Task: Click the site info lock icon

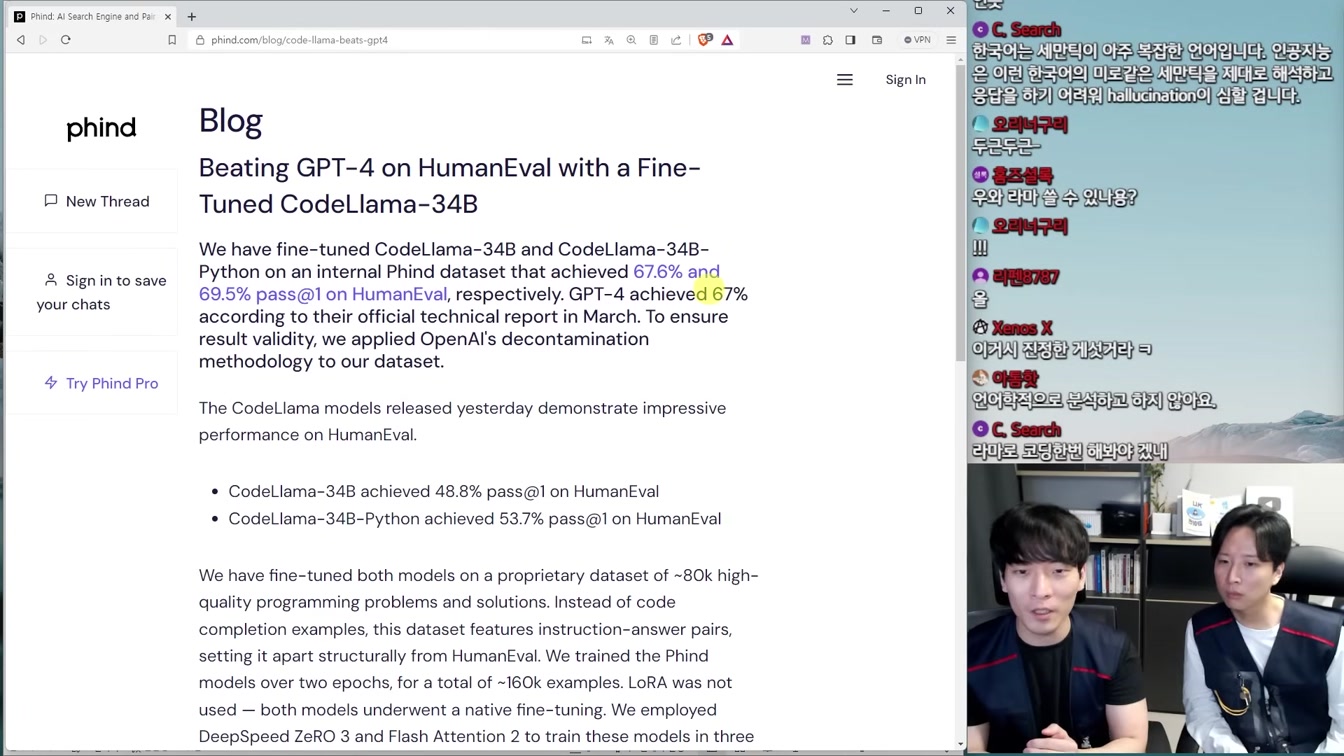Action: (x=200, y=40)
